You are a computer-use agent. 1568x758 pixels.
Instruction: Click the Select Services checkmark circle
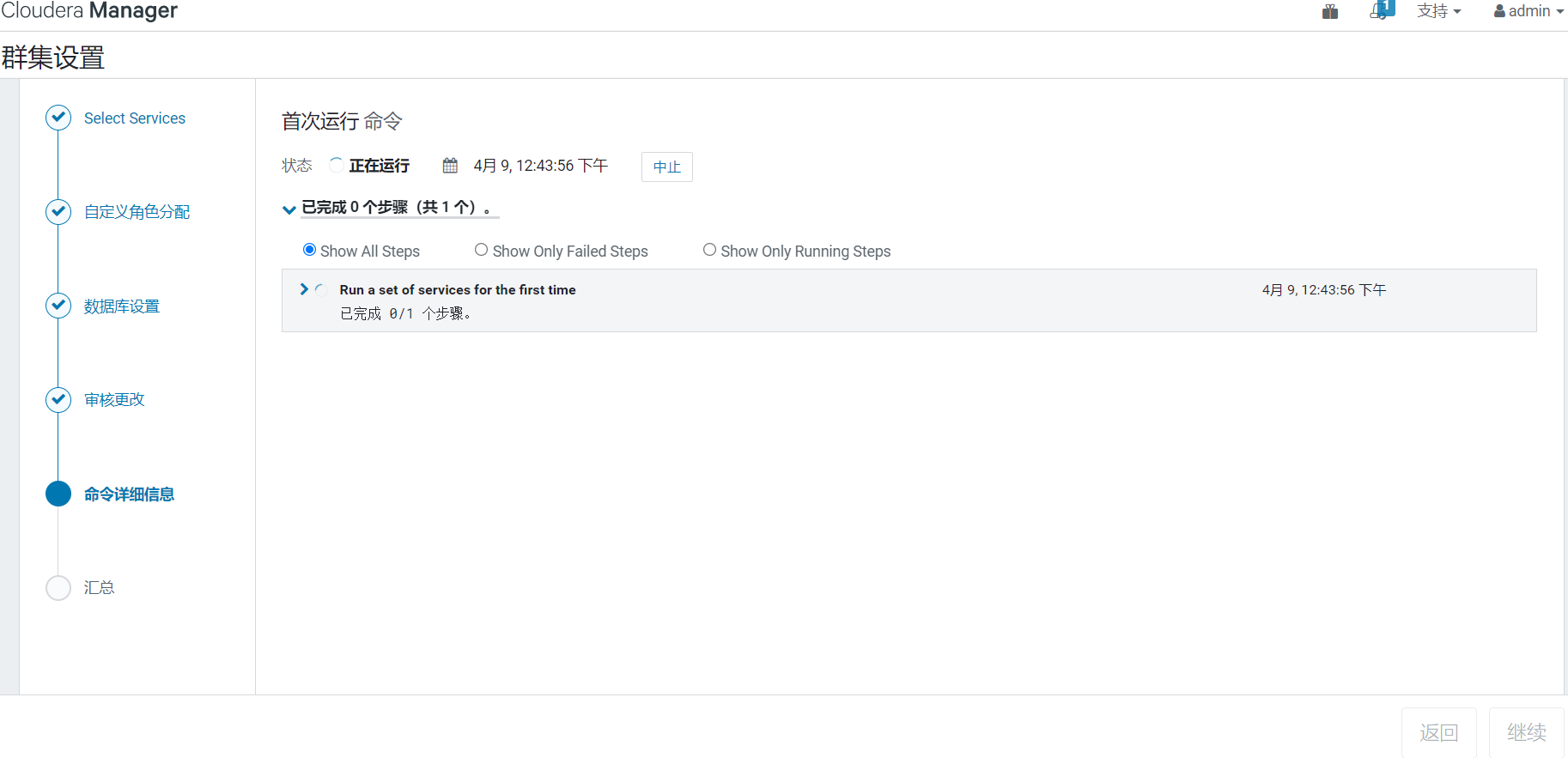[x=58, y=118]
